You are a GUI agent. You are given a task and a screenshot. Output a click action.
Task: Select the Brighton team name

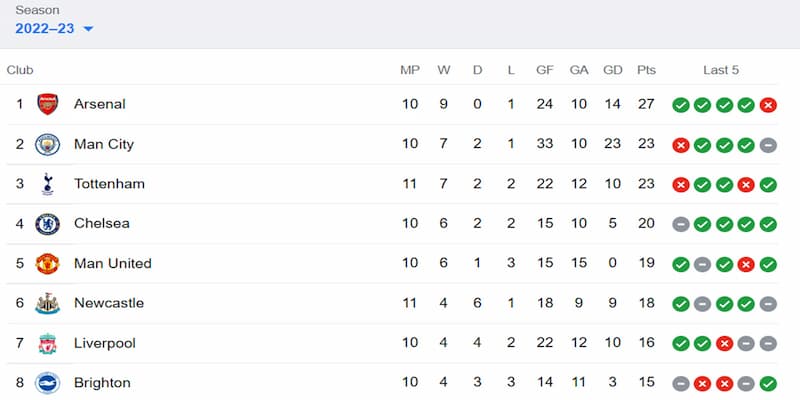pos(102,383)
